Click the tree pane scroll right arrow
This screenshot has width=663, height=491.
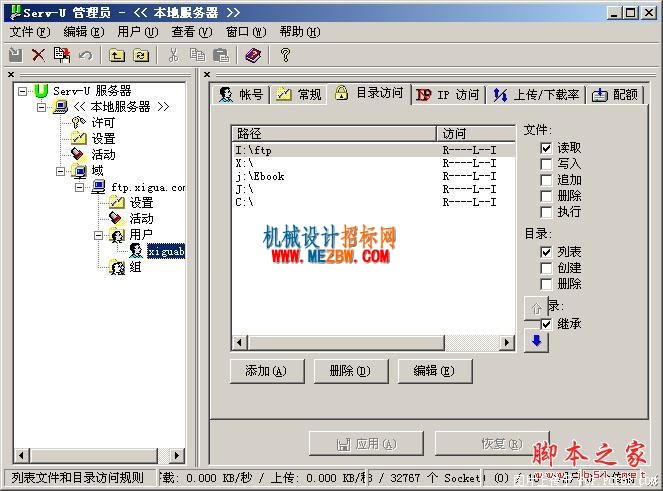click(177, 455)
